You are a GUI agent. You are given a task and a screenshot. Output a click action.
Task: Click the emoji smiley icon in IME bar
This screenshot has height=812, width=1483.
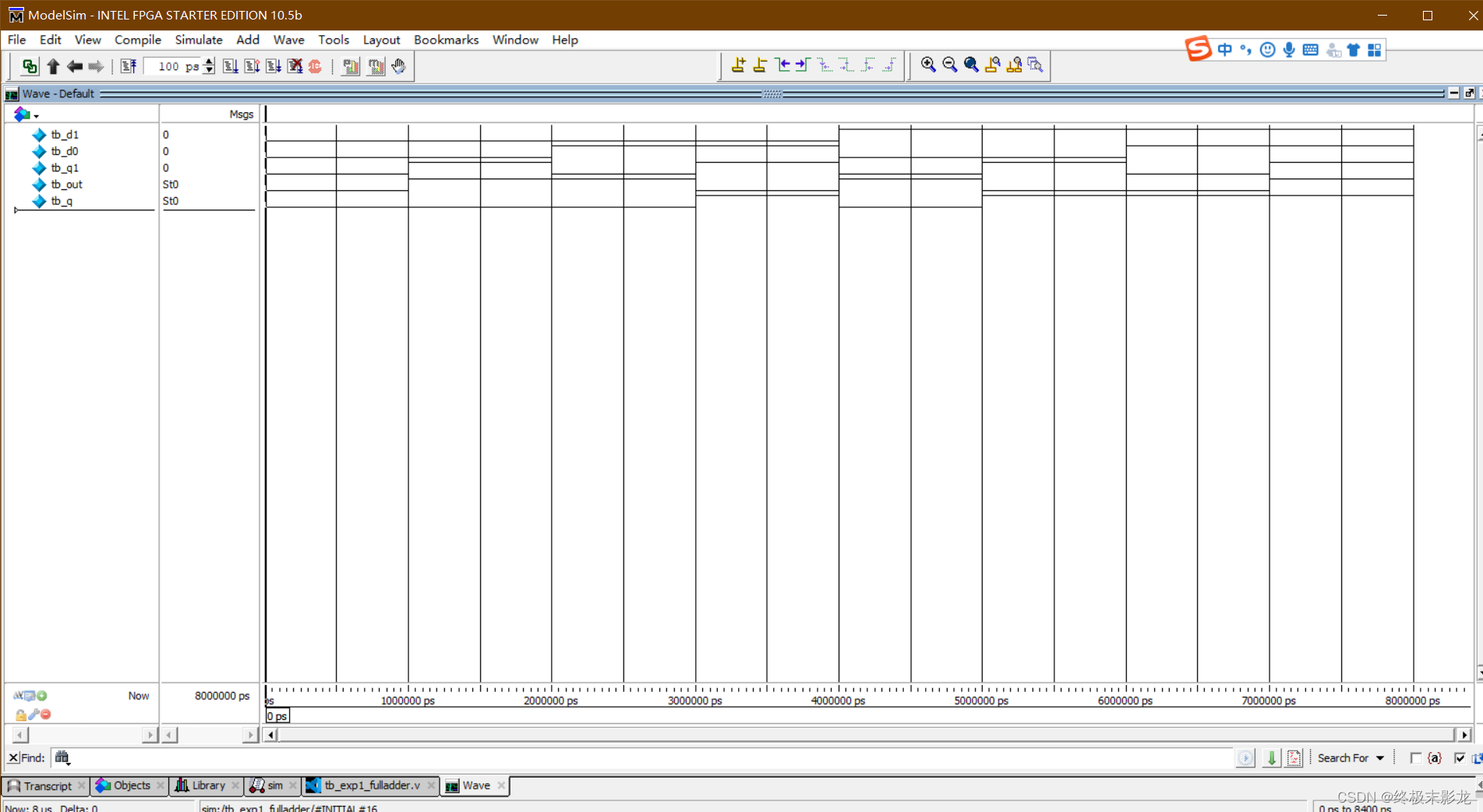(x=1268, y=50)
